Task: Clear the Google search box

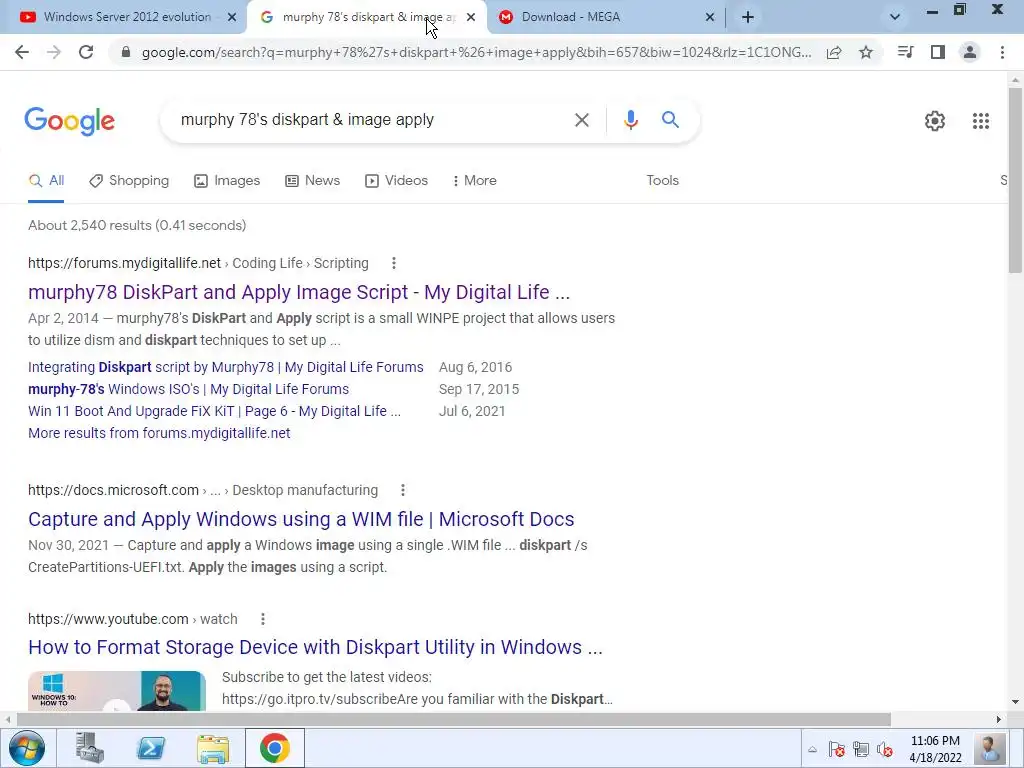Action: point(581,120)
